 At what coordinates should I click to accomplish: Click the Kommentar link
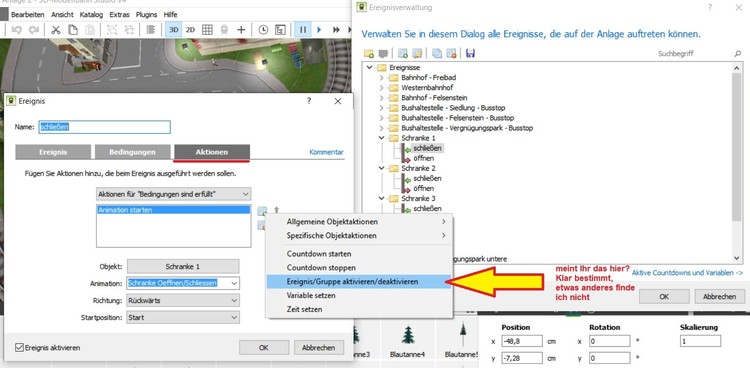coord(327,152)
